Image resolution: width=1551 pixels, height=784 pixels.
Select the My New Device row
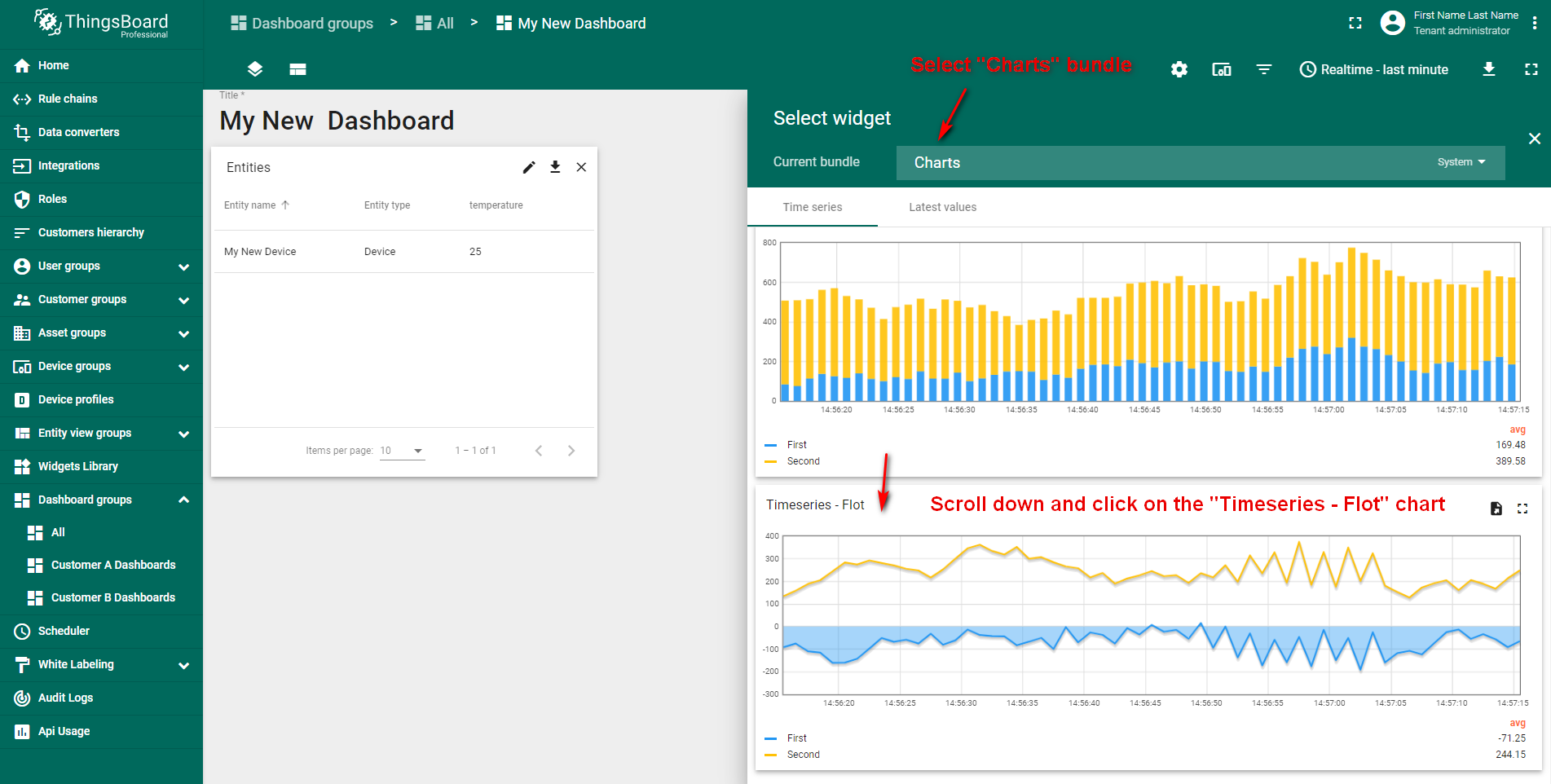pos(404,252)
